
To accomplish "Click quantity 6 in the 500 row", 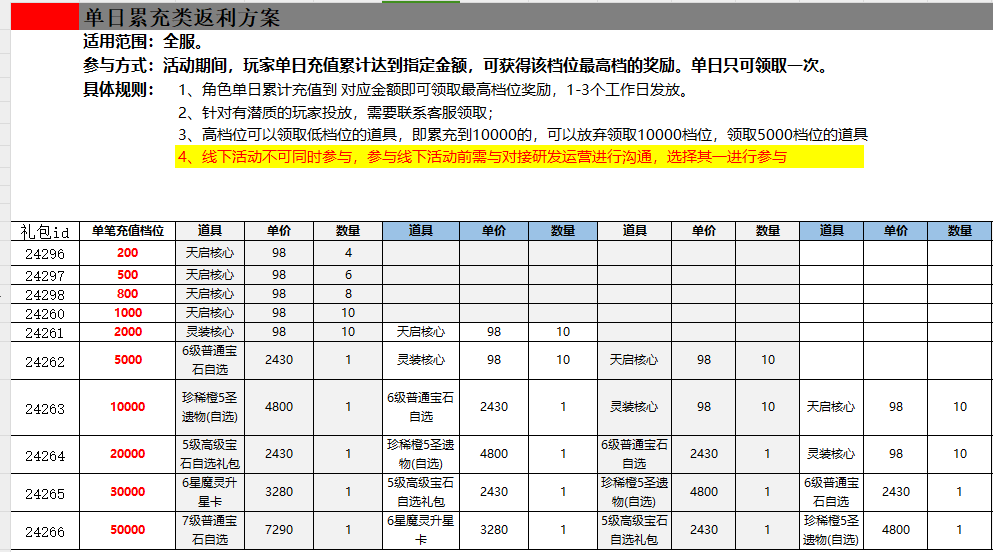I will click(x=348, y=275).
